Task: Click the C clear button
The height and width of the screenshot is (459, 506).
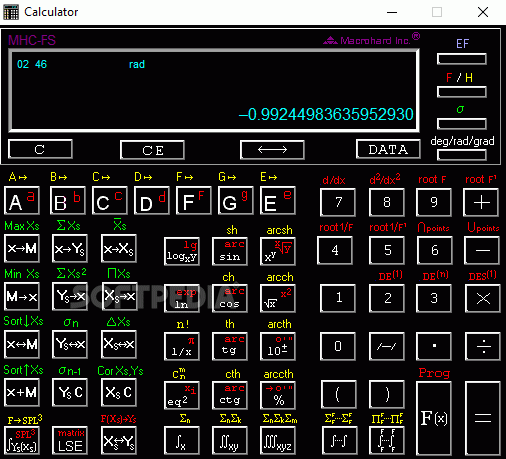Action: coord(40,149)
